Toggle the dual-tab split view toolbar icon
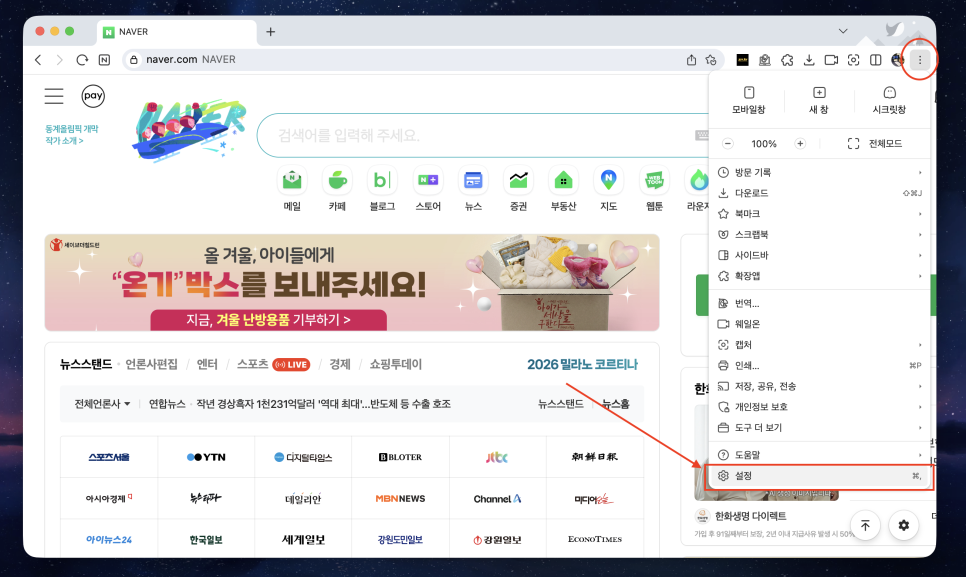966x577 pixels. [875, 60]
